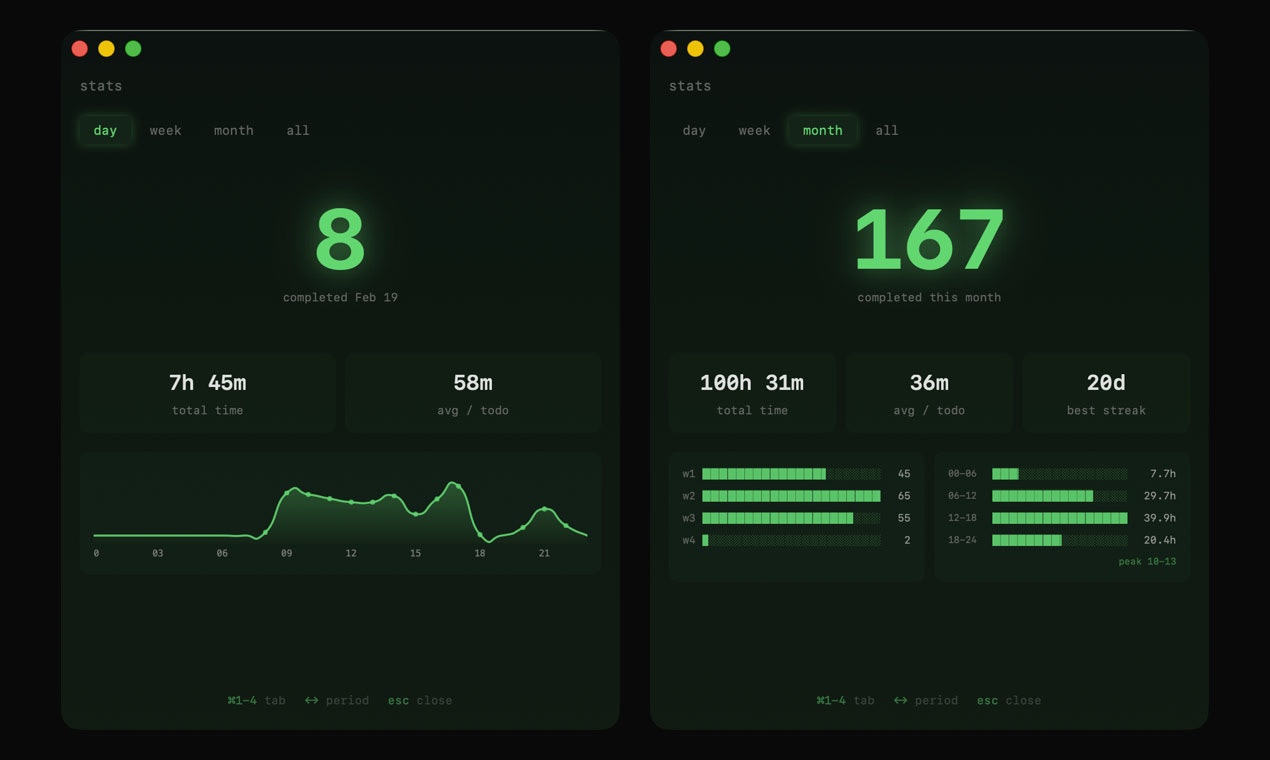Close the right stats window with red button
The height and width of the screenshot is (760, 1270).
click(x=669, y=48)
